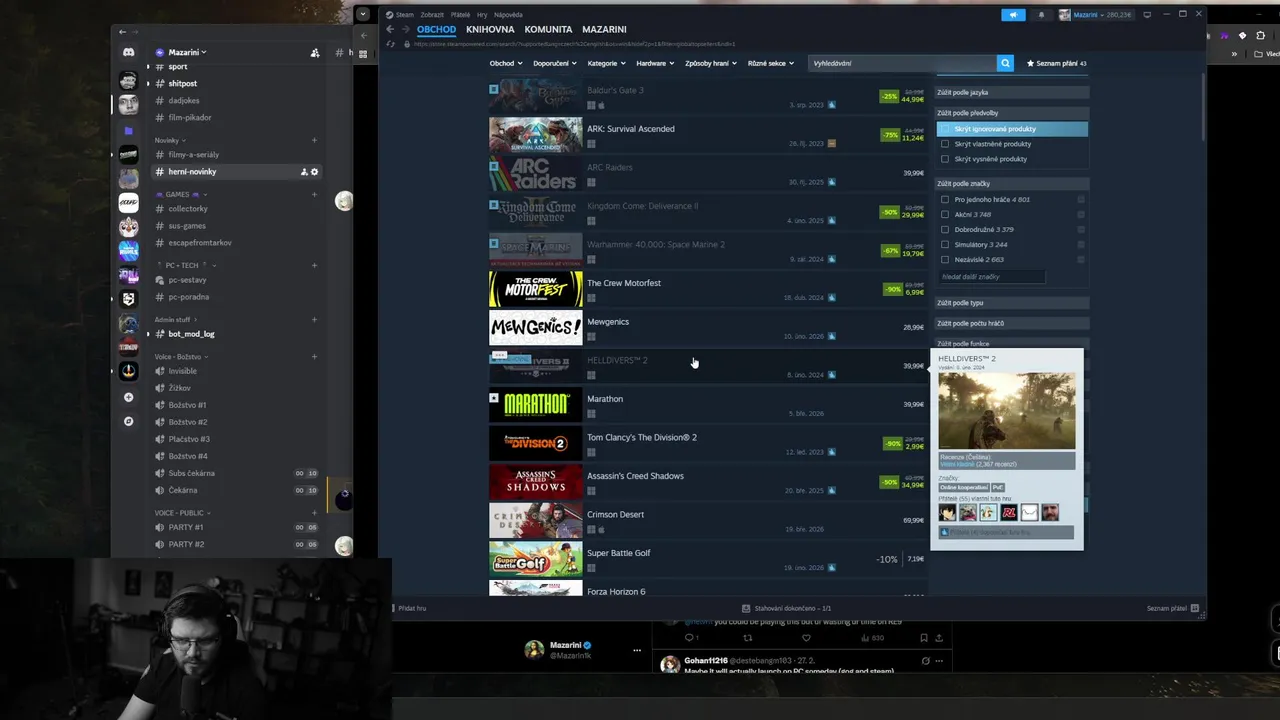Click the hledat další značky tag field
The width and height of the screenshot is (1280, 720).
(992, 277)
